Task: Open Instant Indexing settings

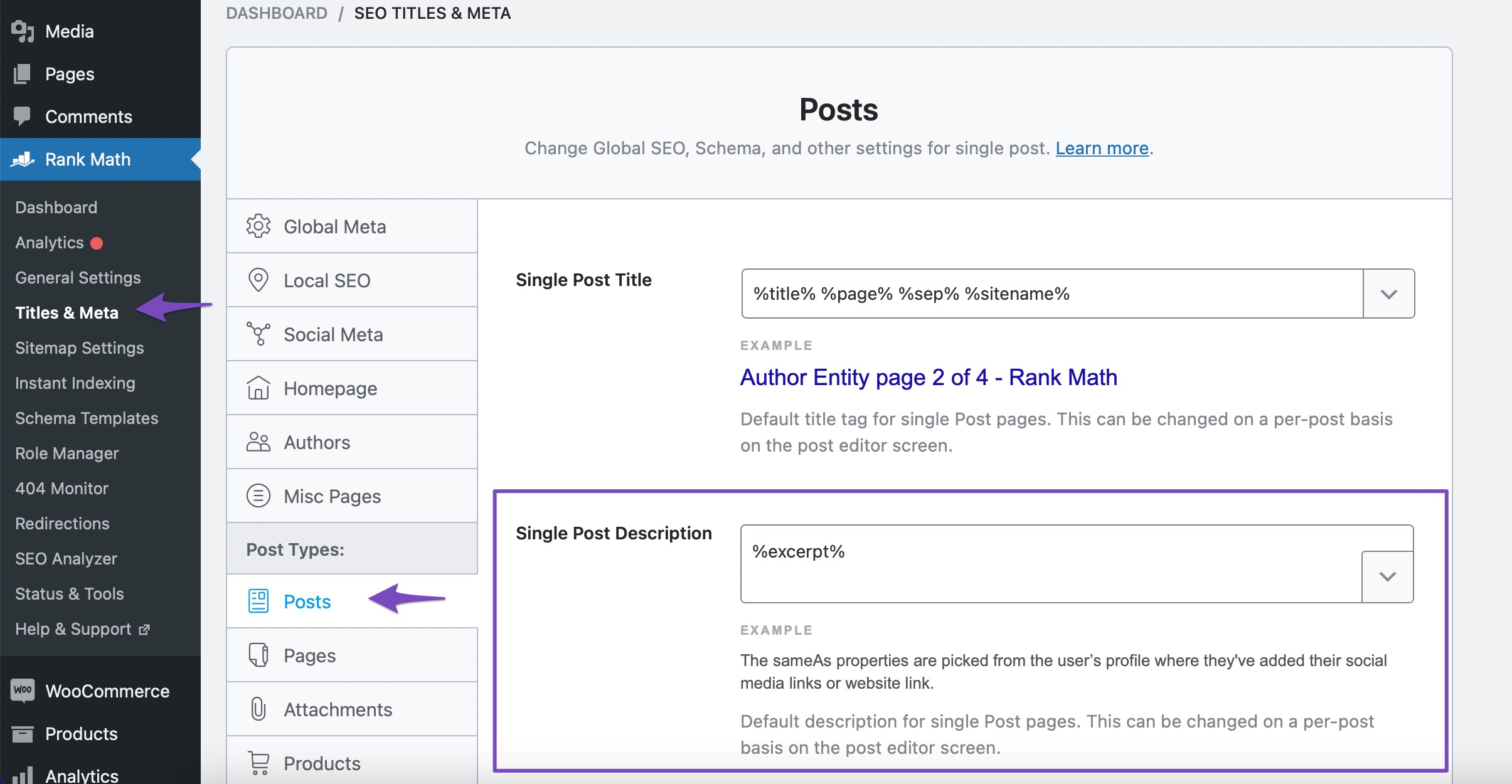Action: pos(75,383)
